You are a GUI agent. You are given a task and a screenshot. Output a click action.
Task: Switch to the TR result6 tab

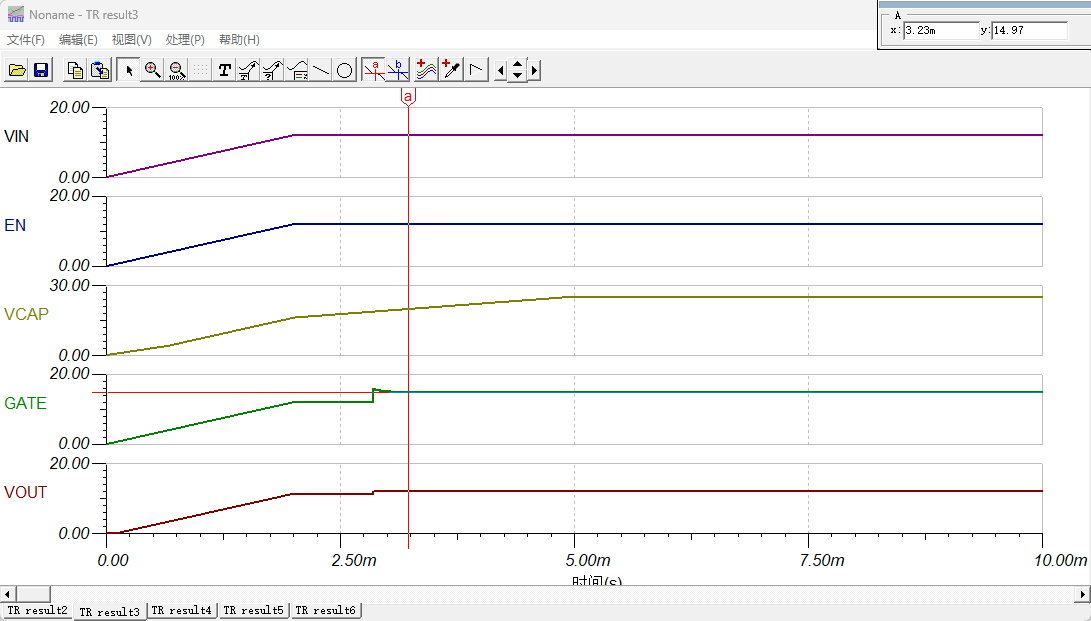click(325, 611)
